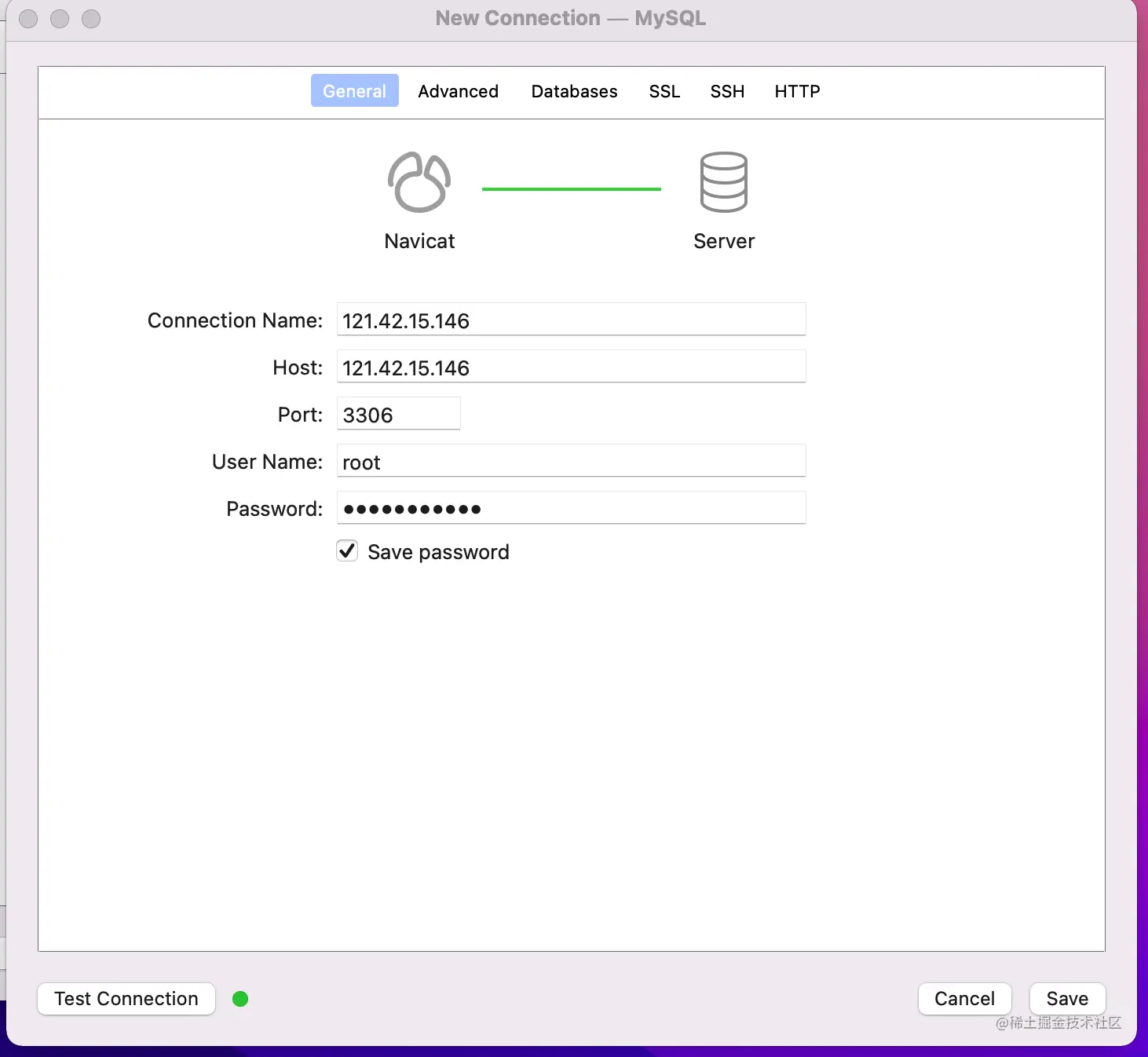Open the Advanced tab

458,91
